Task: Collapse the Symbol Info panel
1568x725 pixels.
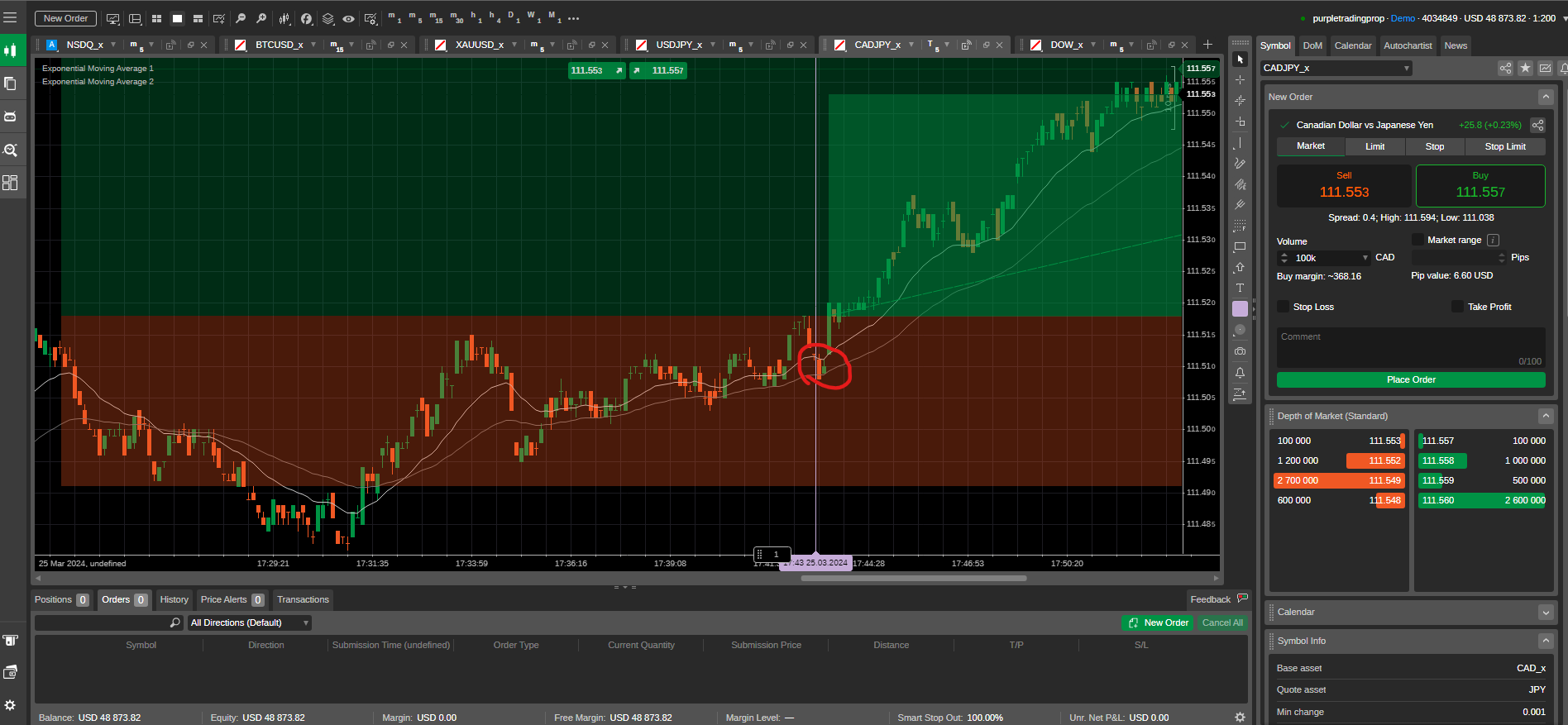Action: 1545,641
